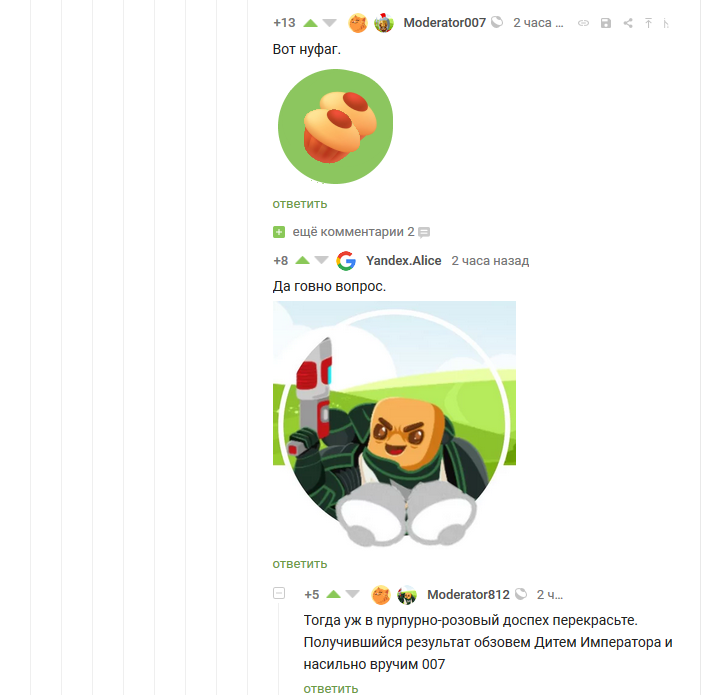Save Moderator007's comment with the floppy icon
The width and height of the screenshot is (701, 695).
click(x=606, y=23)
